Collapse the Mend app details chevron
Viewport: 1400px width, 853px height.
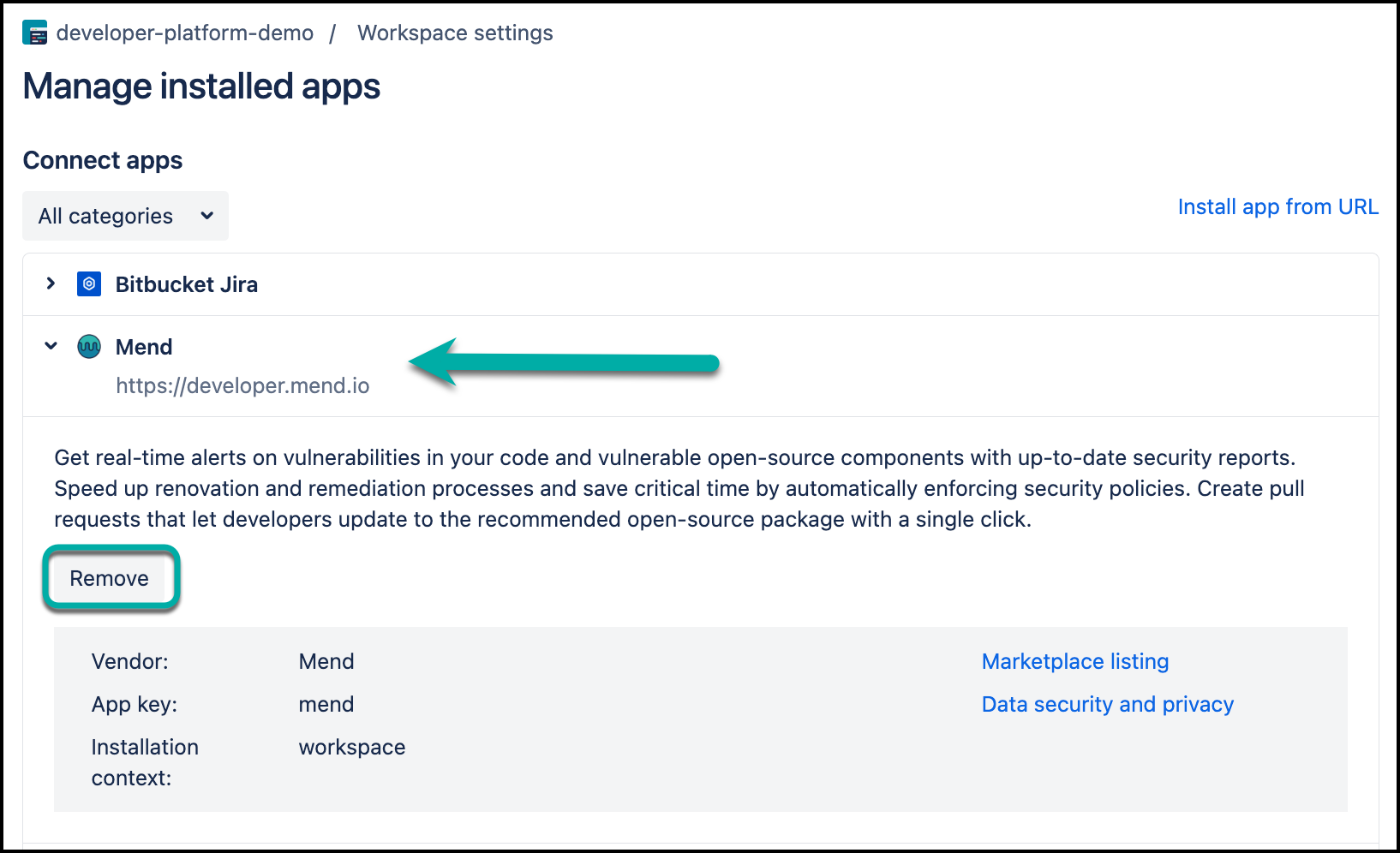(51, 346)
